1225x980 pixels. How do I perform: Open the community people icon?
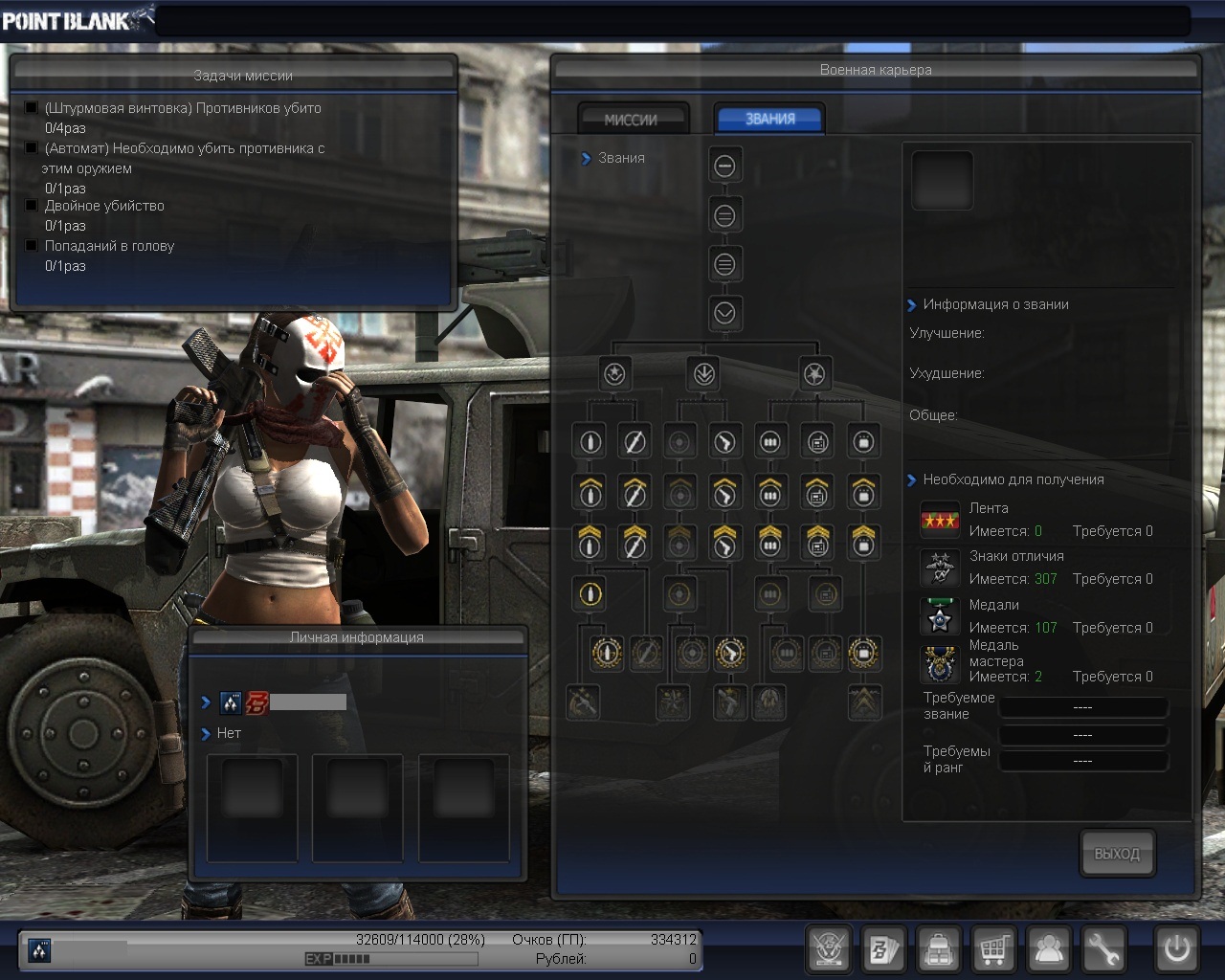pyautogui.click(x=1049, y=949)
